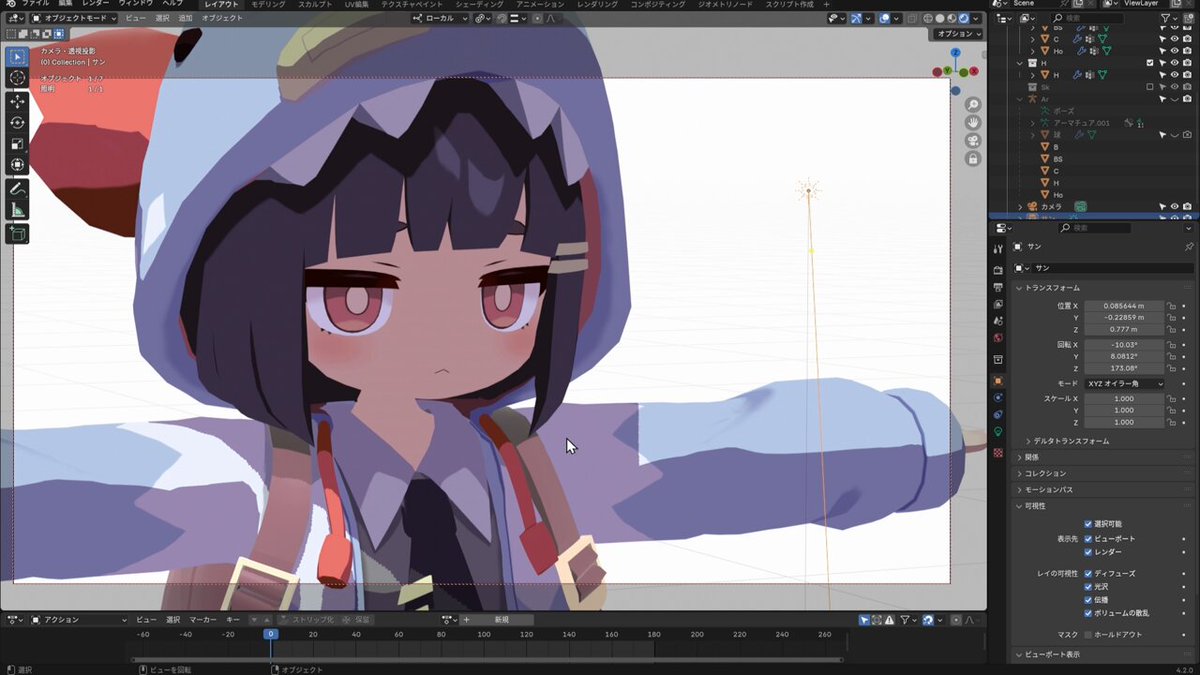Switch to wireframe viewport shading
The height and width of the screenshot is (675, 1200).
(927, 18)
